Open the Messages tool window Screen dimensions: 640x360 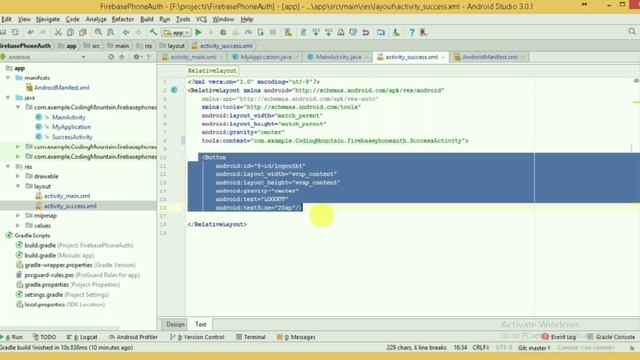[x=296, y=337]
